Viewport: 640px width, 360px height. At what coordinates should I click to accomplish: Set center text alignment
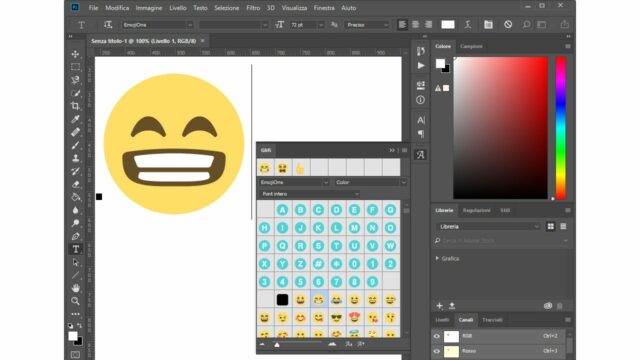coord(416,25)
